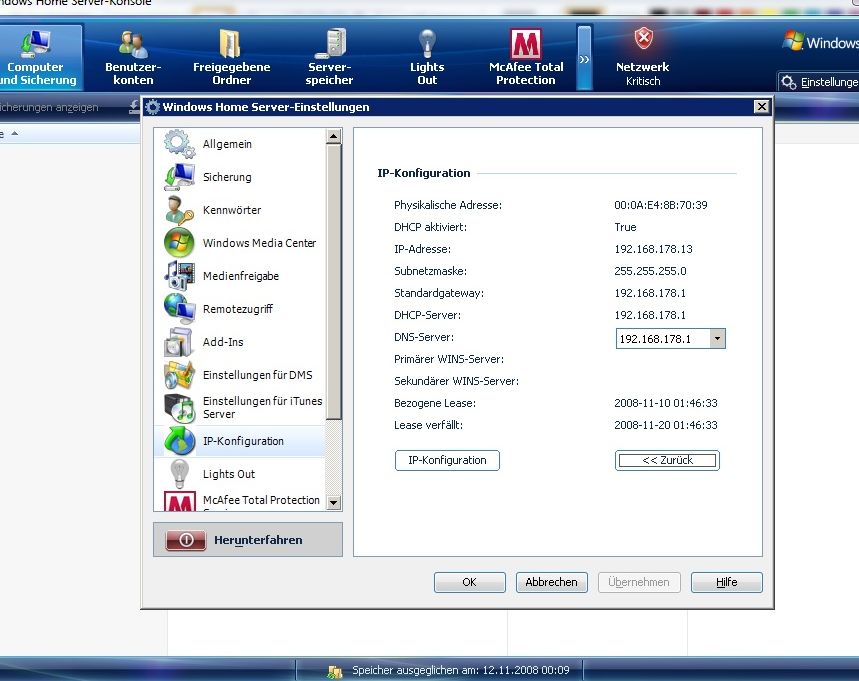Select the Add-Ins icon in settings list

(x=179, y=342)
